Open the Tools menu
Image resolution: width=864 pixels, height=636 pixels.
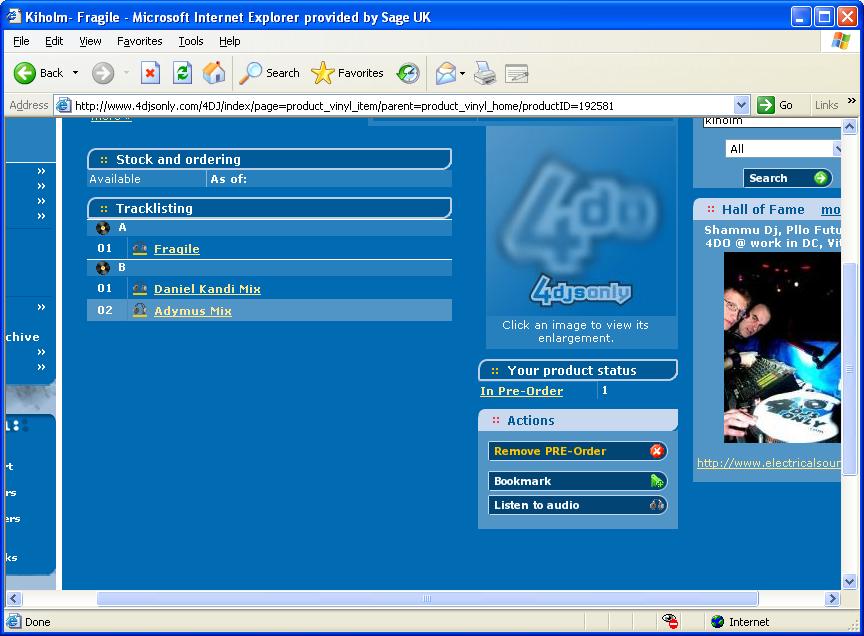click(190, 41)
